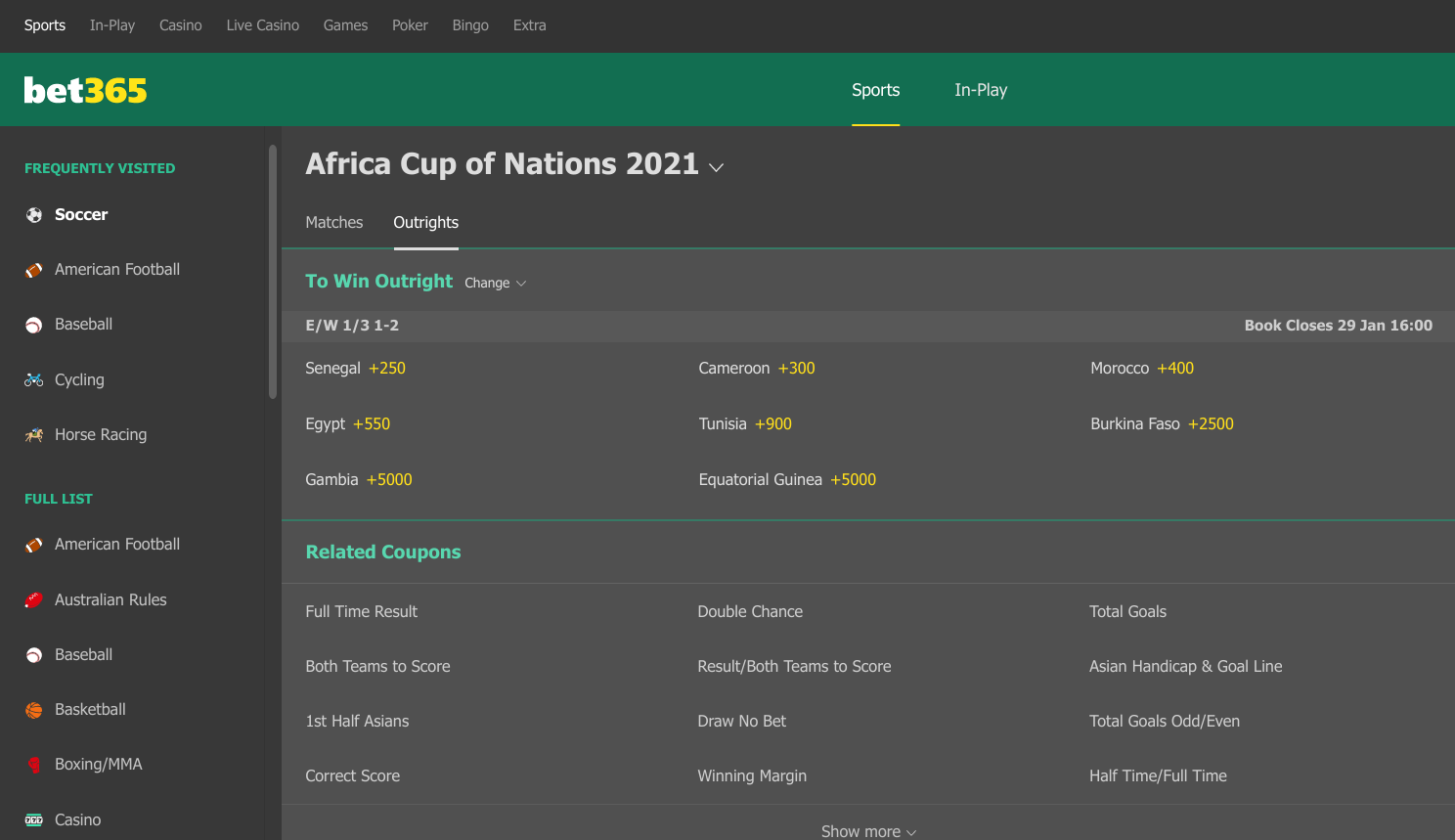This screenshot has height=840, width=1455.
Task: Click the Soccer ball icon in sidebar
Action: [x=34, y=215]
